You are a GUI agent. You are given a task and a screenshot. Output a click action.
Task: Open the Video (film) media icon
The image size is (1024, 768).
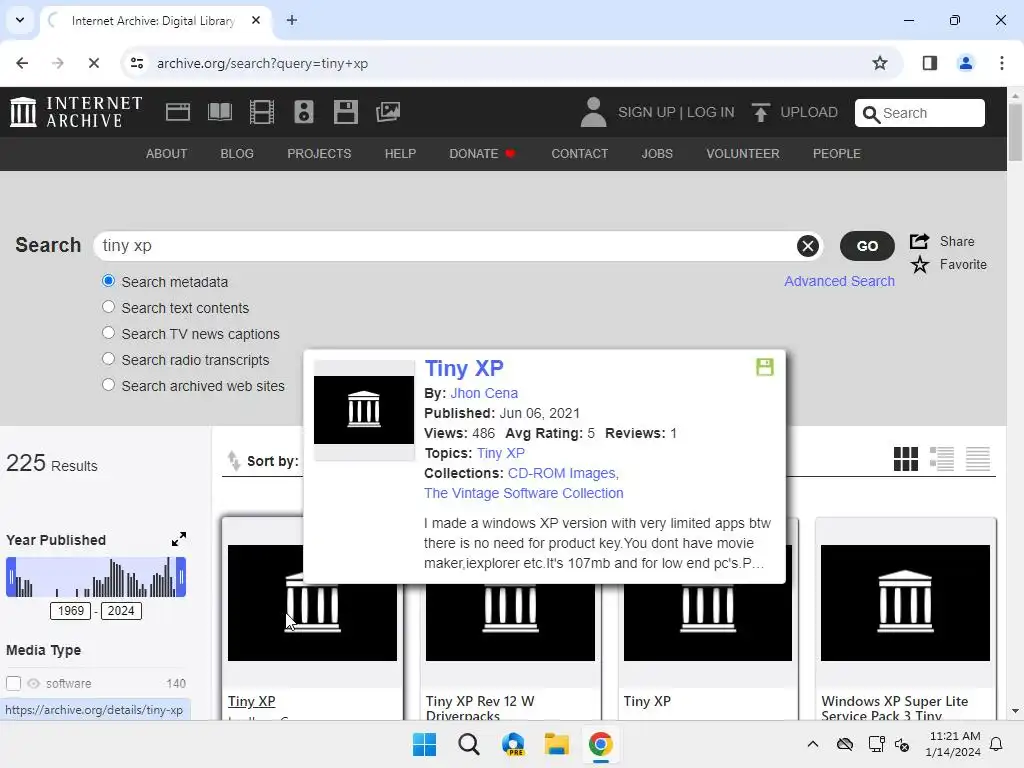(x=261, y=112)
